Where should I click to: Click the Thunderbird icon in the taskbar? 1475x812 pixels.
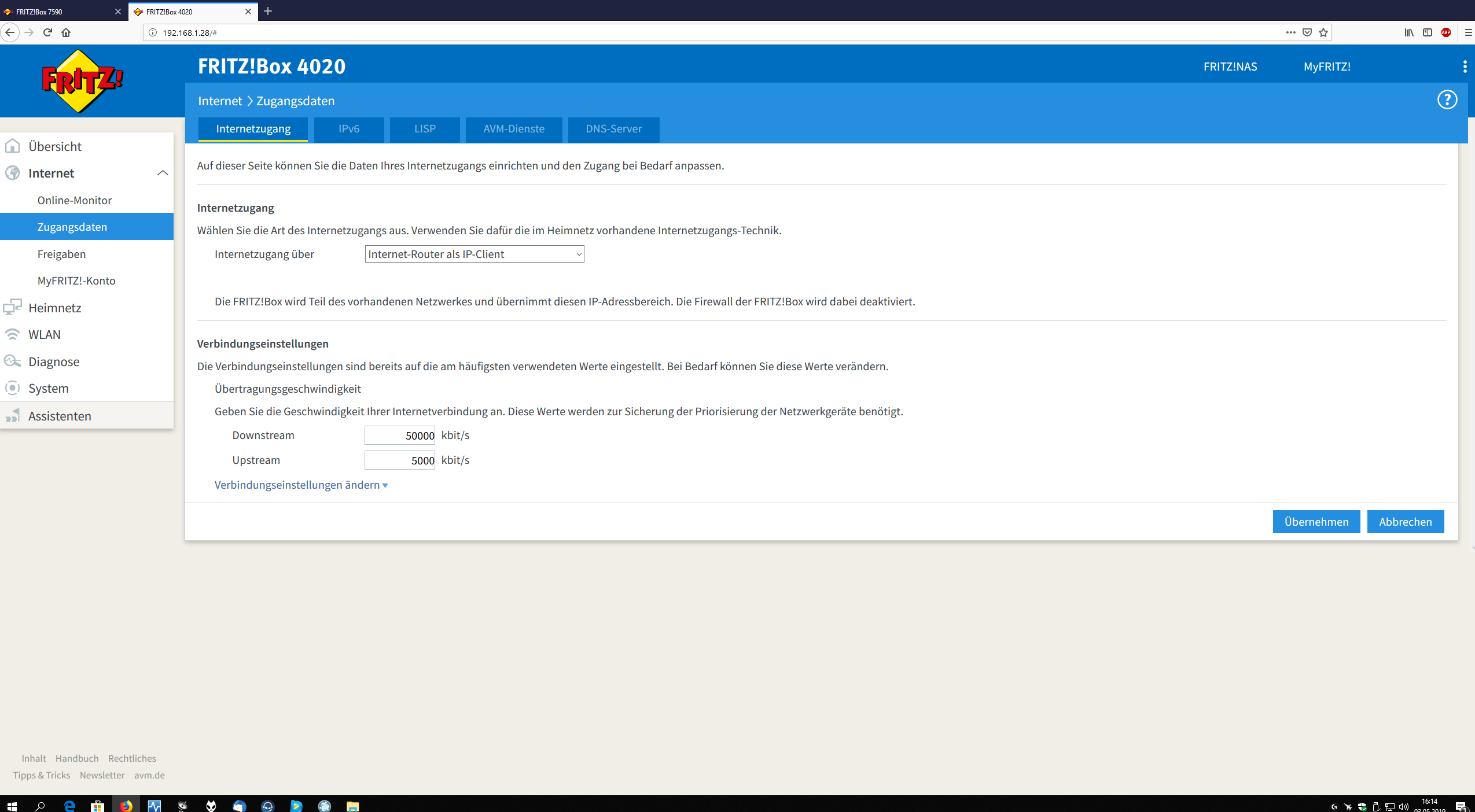tap(239, 806)
